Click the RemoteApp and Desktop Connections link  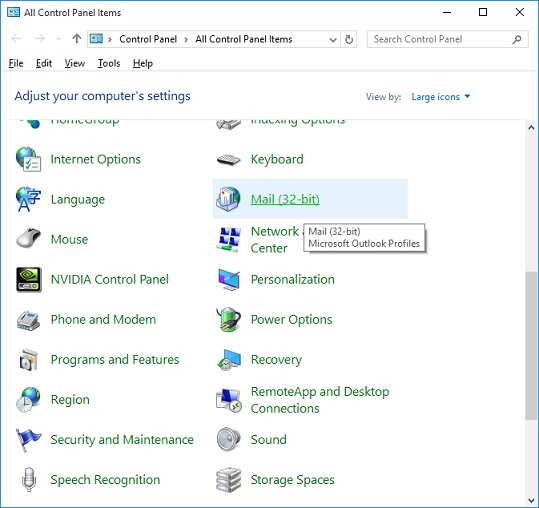tap(320, 400)
